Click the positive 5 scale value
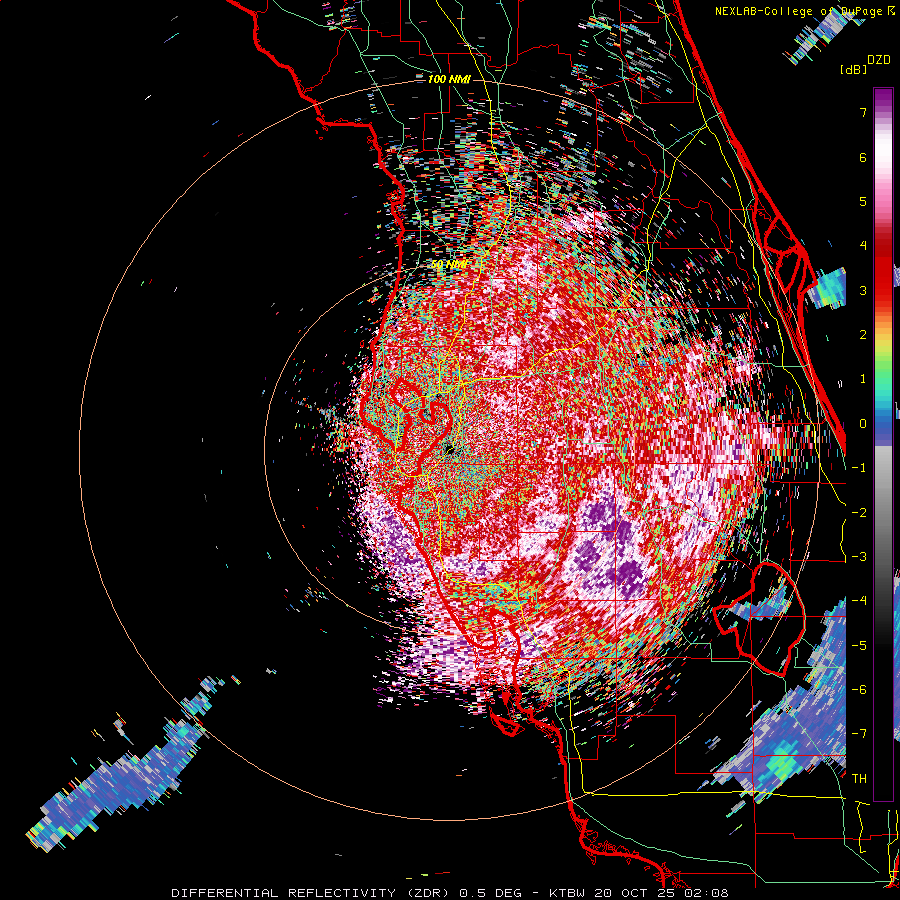The height and width of the screenshot is (900, 900). pos(863,201)
